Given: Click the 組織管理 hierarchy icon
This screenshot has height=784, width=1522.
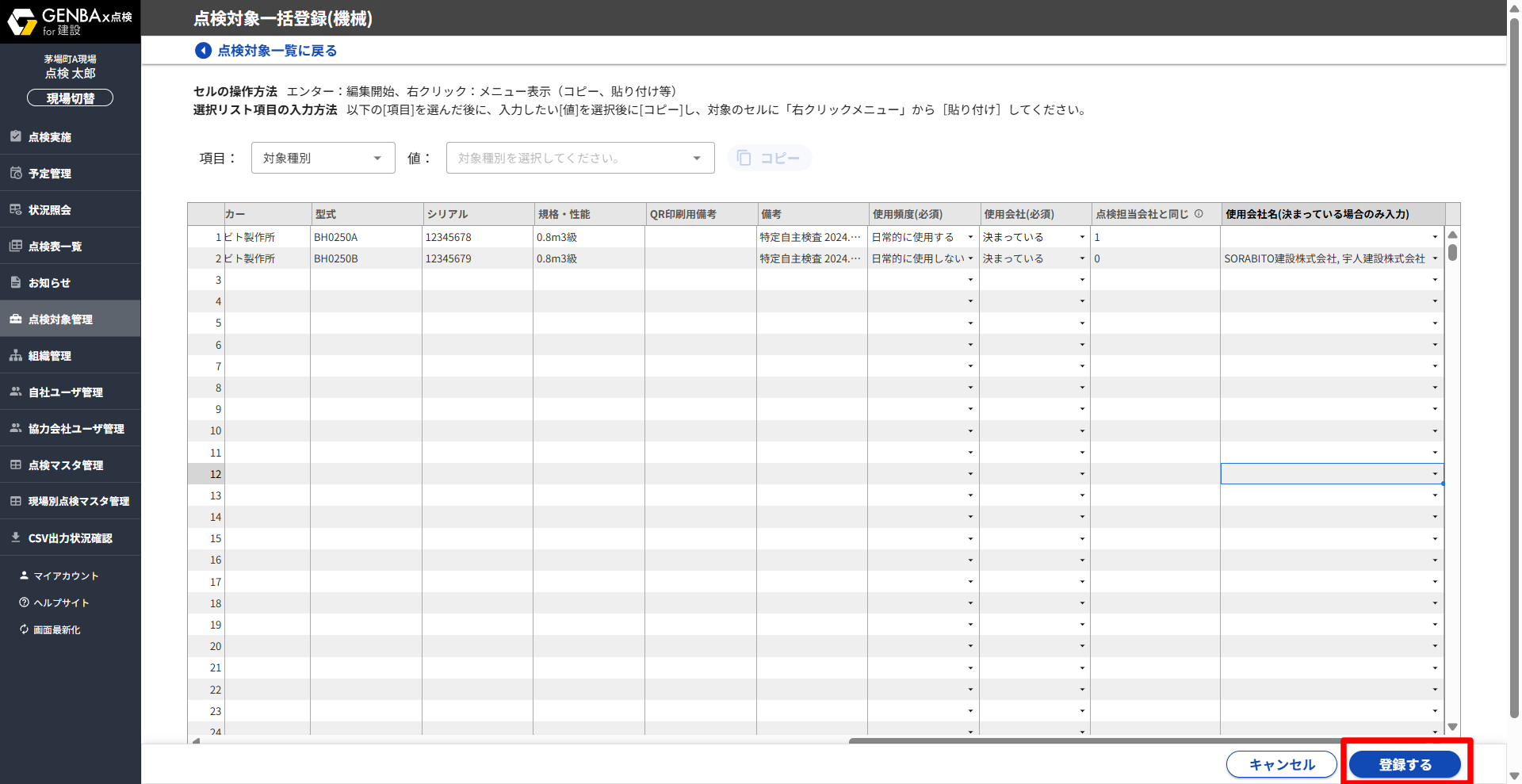Looking at the screenshot, I should tap(16, 356).
